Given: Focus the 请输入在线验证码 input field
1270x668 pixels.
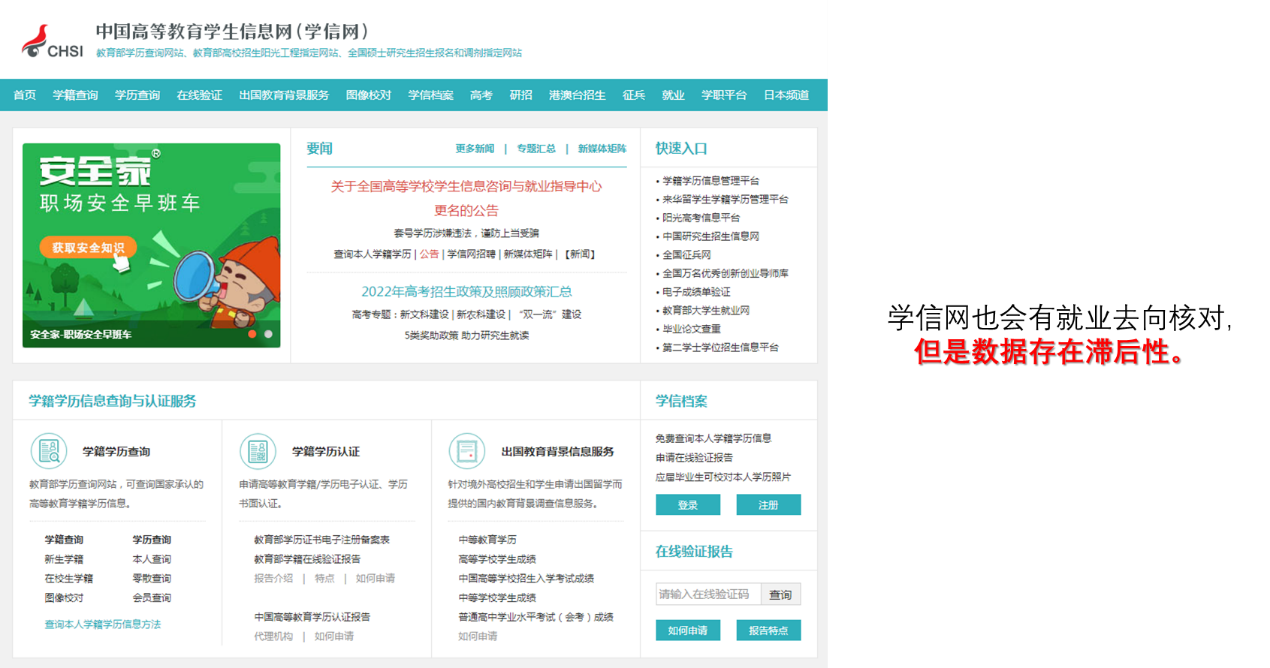Looking at the screenshot, I should 708,595.
